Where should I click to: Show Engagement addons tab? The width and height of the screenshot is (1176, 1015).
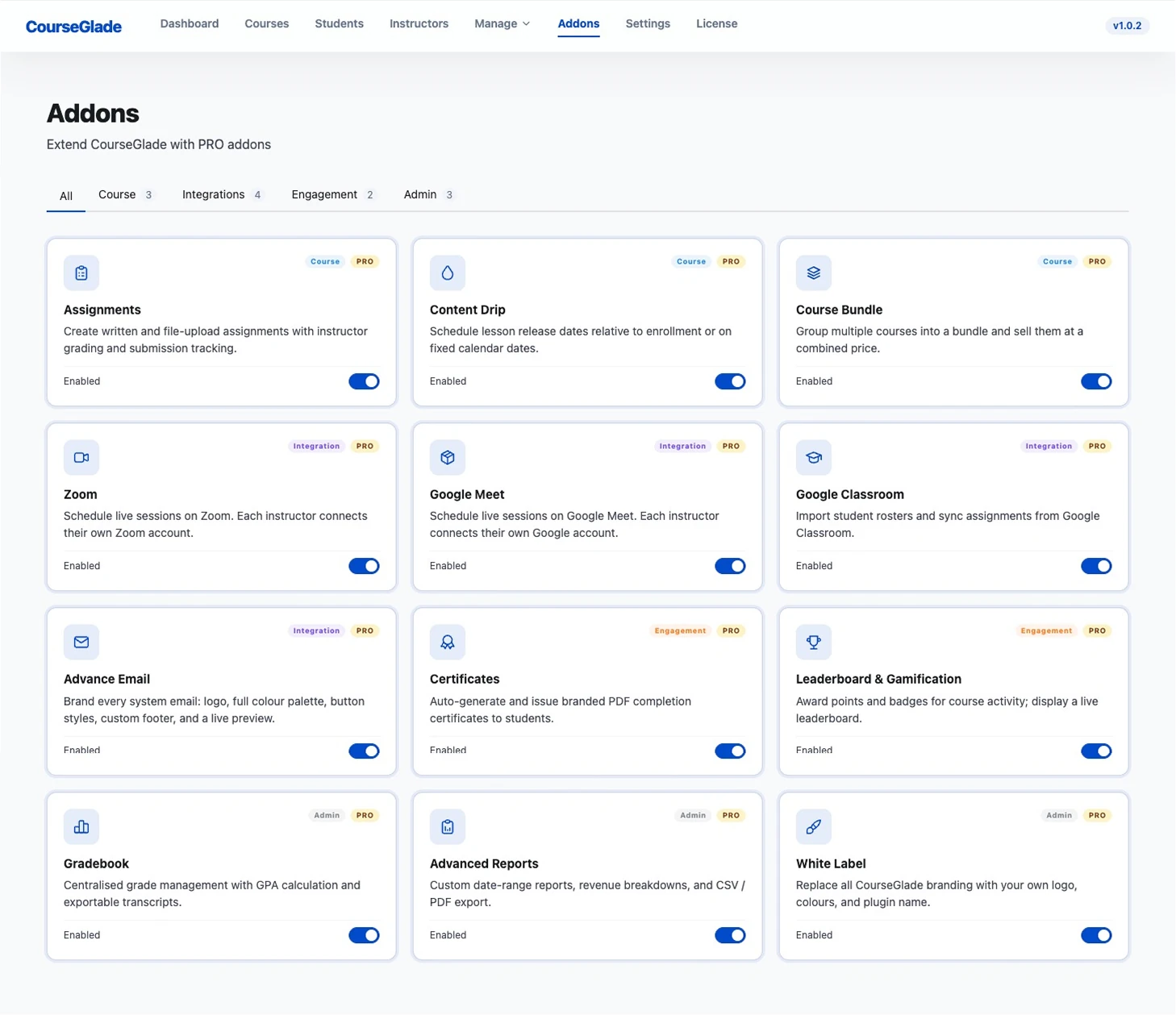[x=332, y=194]
